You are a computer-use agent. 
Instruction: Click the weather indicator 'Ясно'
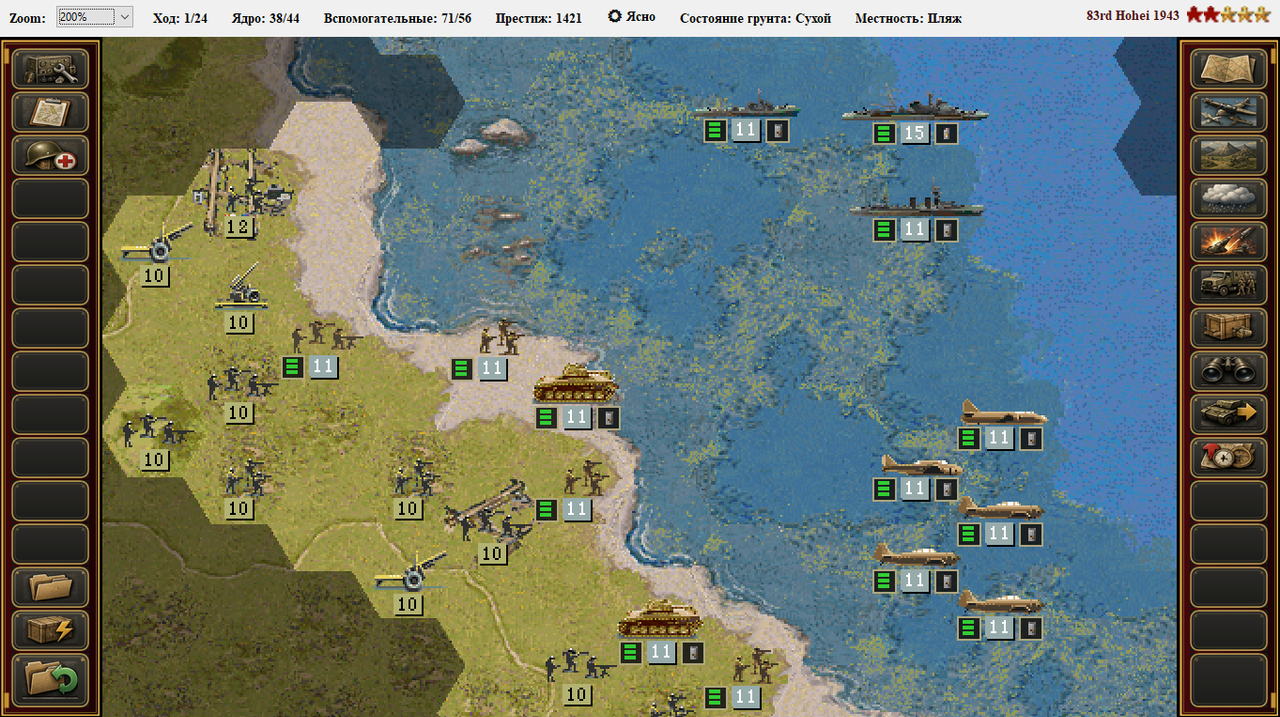[632, 17]
